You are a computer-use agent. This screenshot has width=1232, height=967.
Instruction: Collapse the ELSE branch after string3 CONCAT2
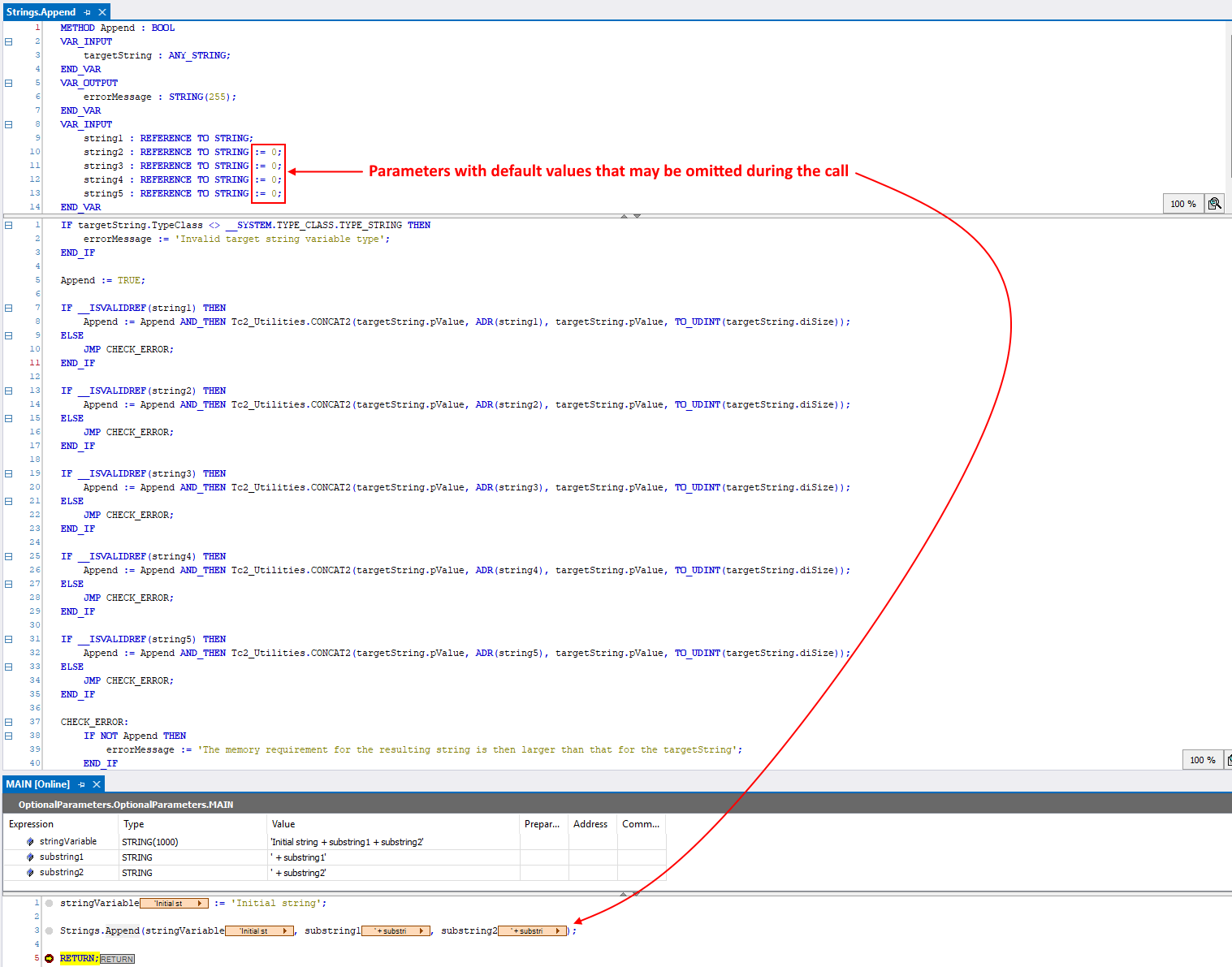coord(9,501)
